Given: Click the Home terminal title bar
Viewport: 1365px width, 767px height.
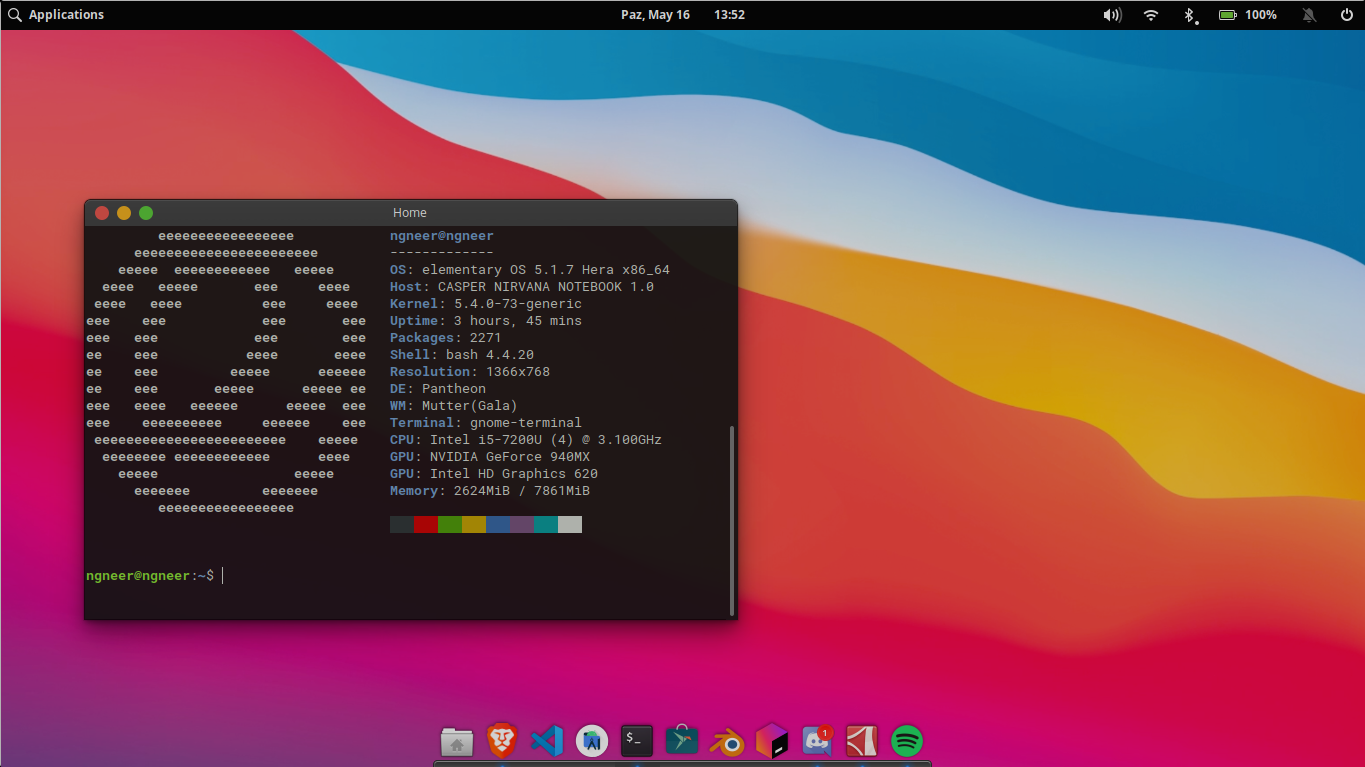Looking at the screenshot, I should 410,213.
